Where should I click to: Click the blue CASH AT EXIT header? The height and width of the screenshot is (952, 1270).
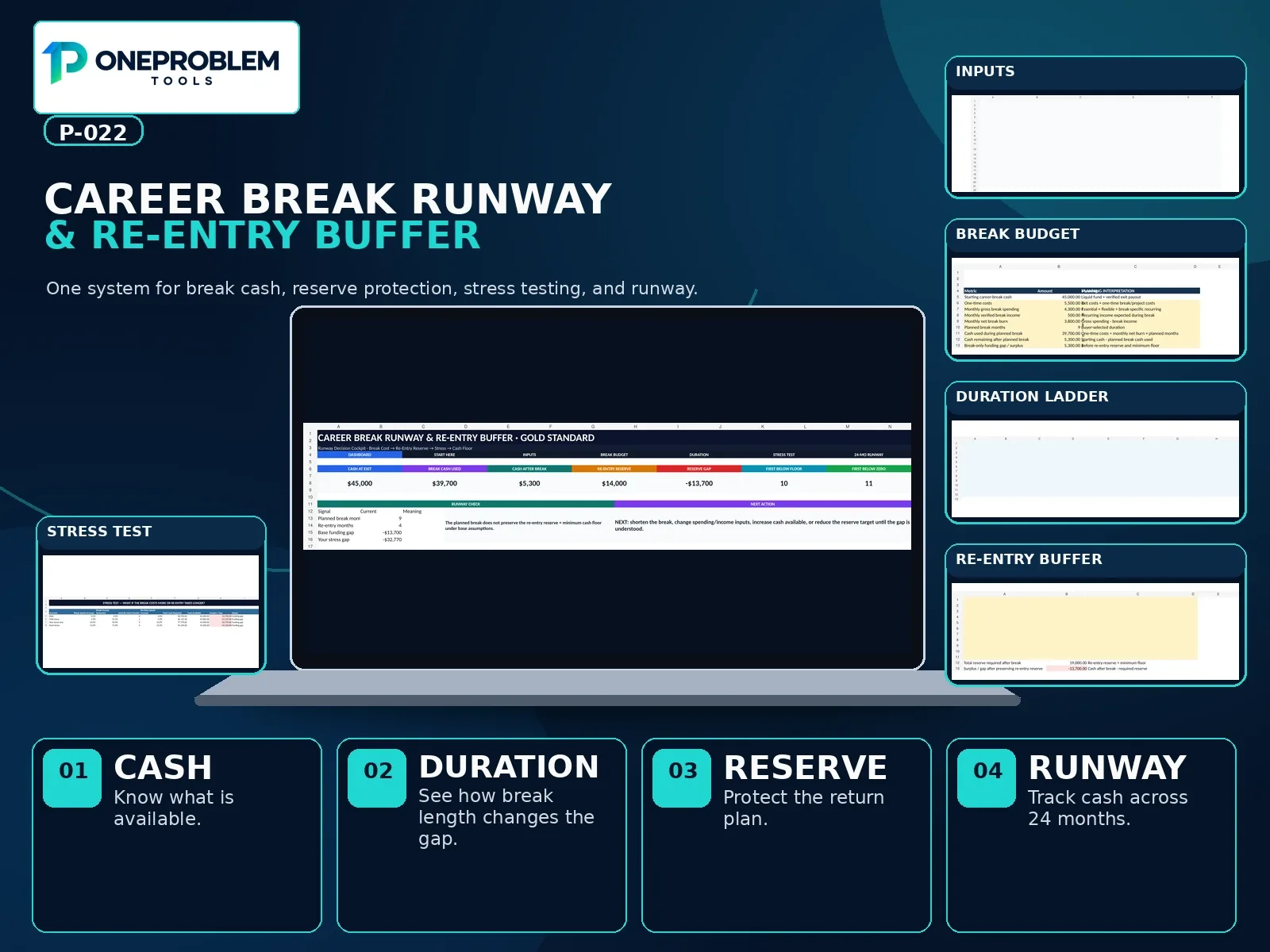click(x=360, y=469)
